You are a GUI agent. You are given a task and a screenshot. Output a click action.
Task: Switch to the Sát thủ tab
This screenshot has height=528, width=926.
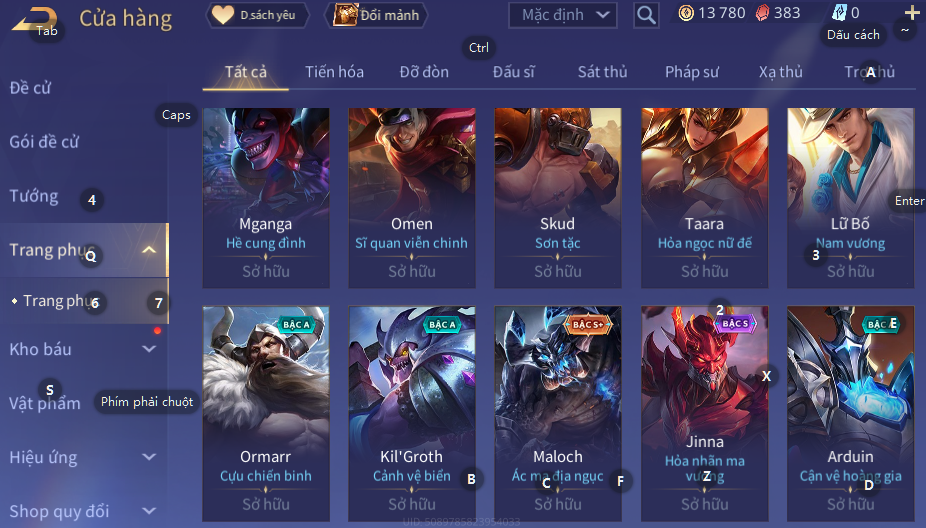[602, 72]
